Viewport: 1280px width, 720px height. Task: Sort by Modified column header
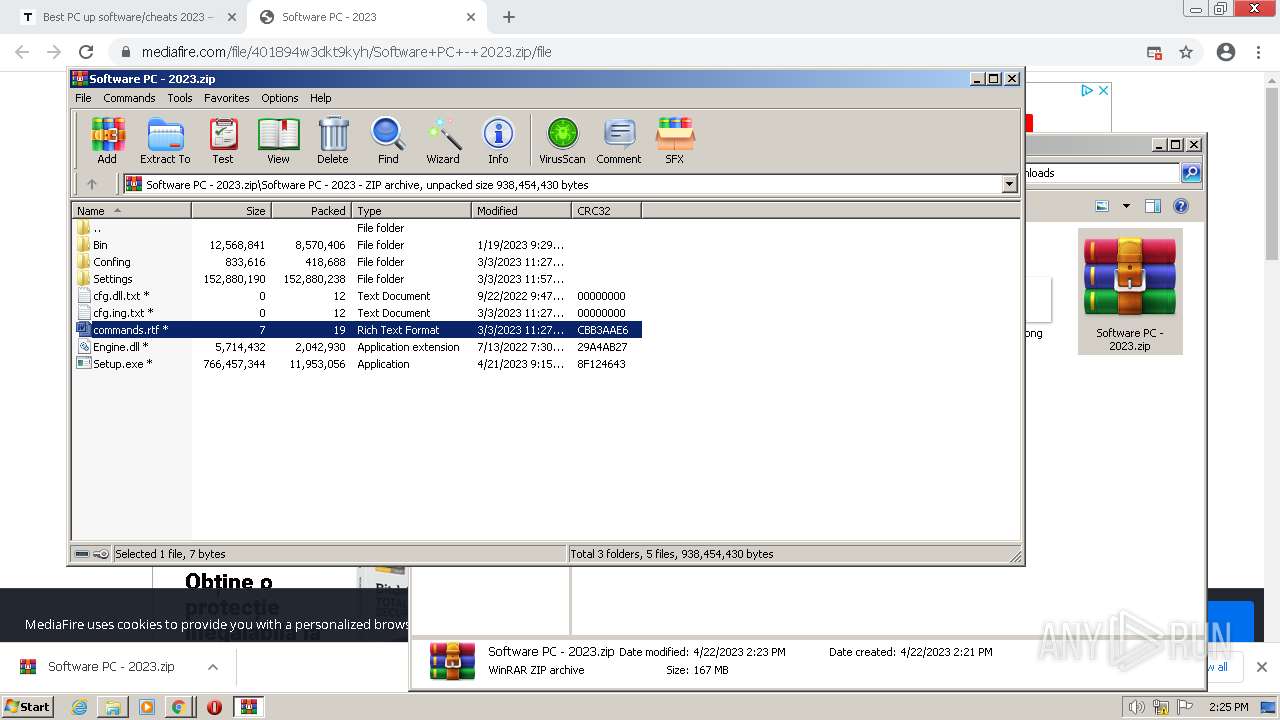pos(521,210)
